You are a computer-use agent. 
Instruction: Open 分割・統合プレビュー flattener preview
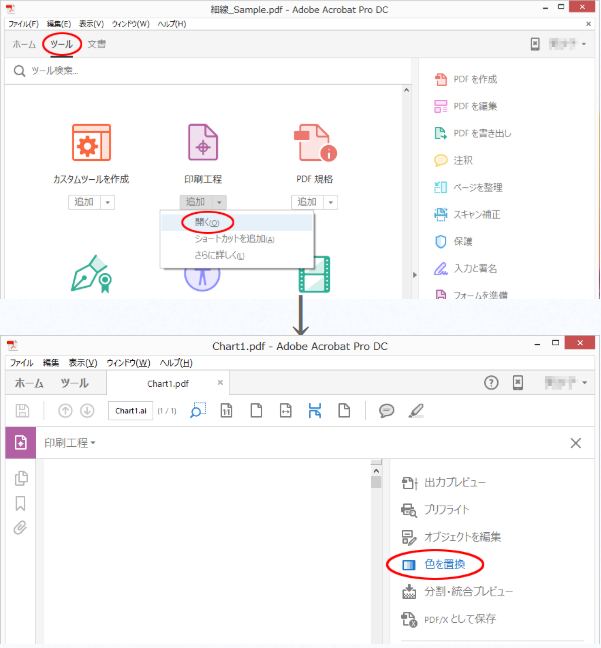(x=457, y=592)
